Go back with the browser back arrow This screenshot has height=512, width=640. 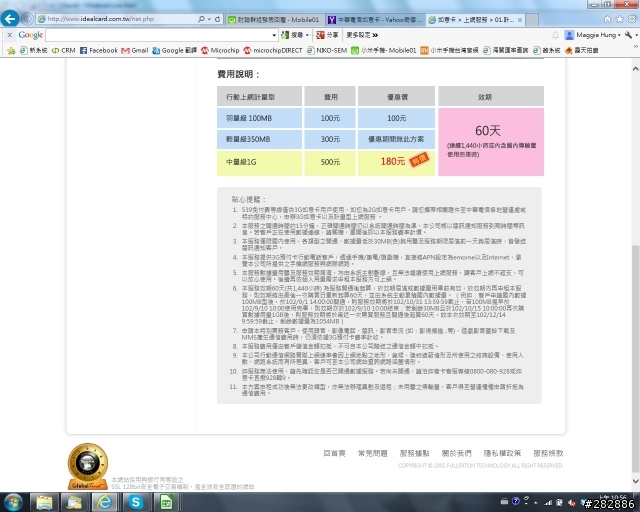tap(10, 19)
